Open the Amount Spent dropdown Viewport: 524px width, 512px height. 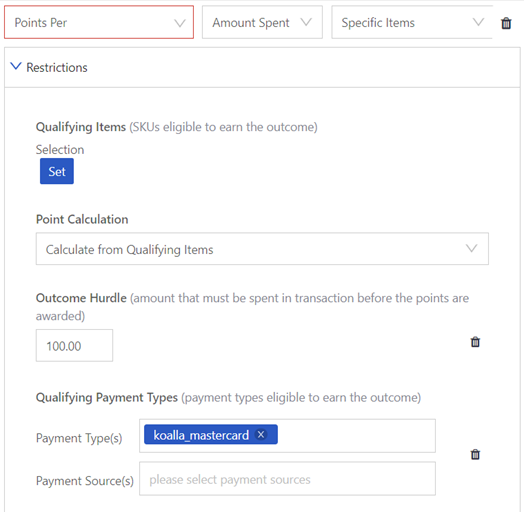262,22
